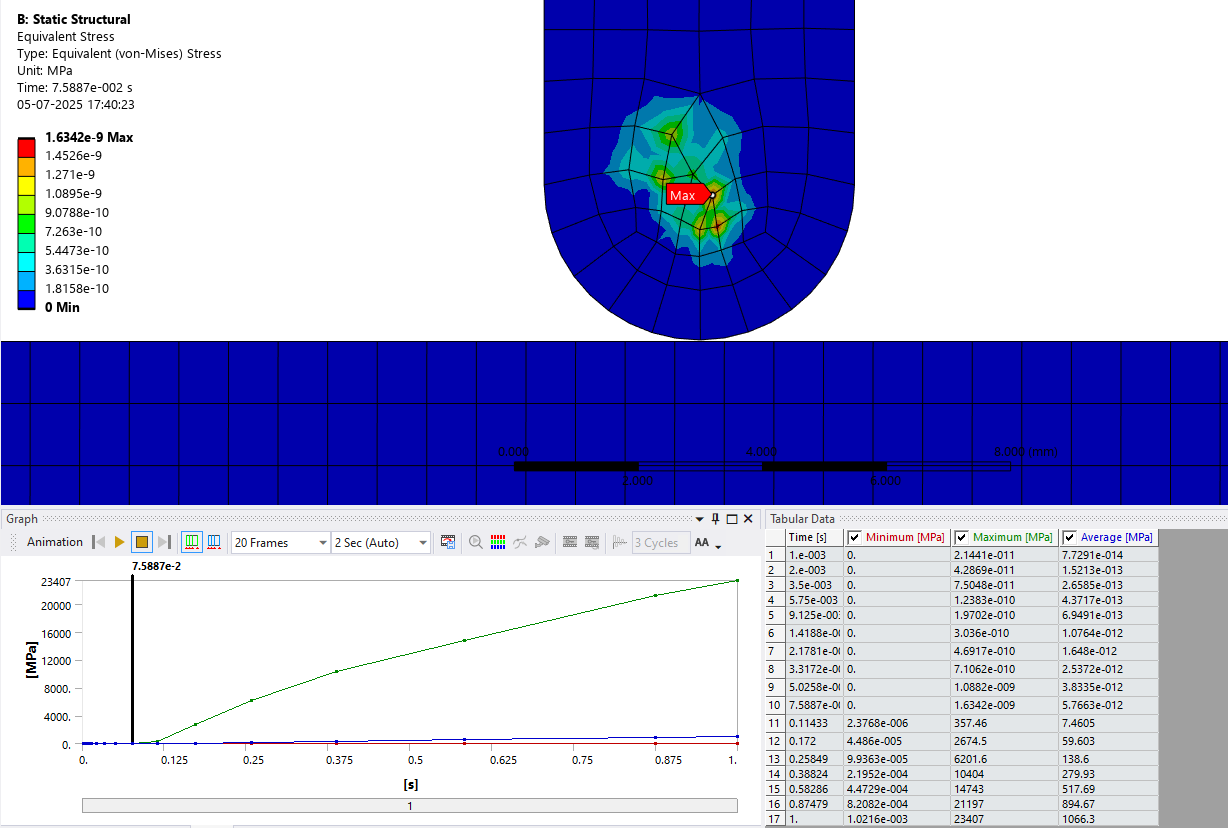Select Result Sets animation mode icon
Viewport: 1228px width, 828px height.
214,542
